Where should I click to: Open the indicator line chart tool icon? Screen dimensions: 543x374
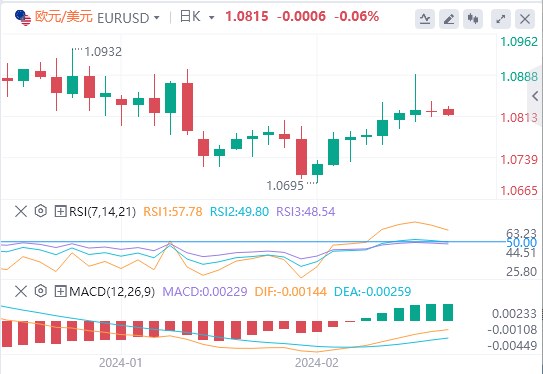coord(425,19)
